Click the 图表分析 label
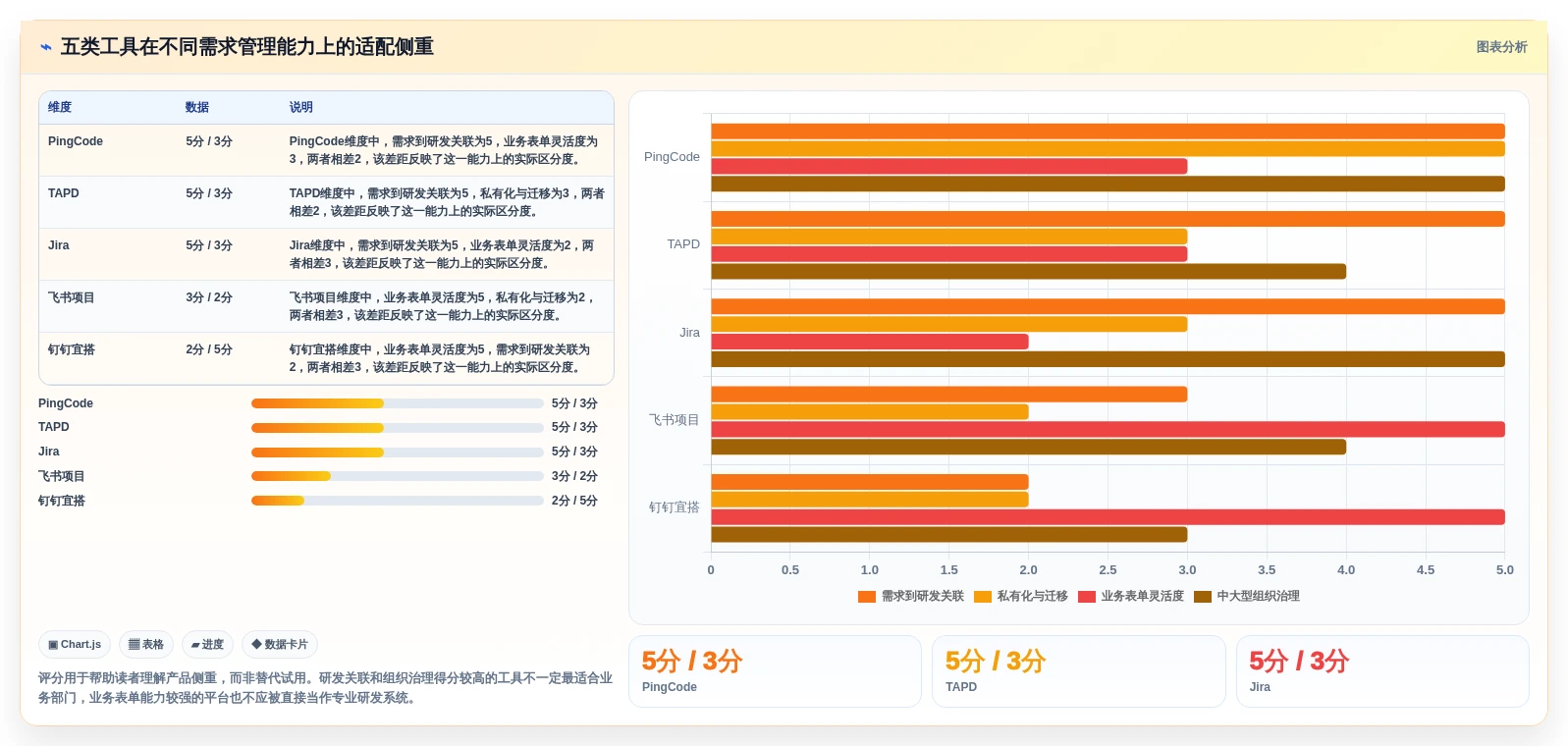The image size is (1568, 746). 1501,47
